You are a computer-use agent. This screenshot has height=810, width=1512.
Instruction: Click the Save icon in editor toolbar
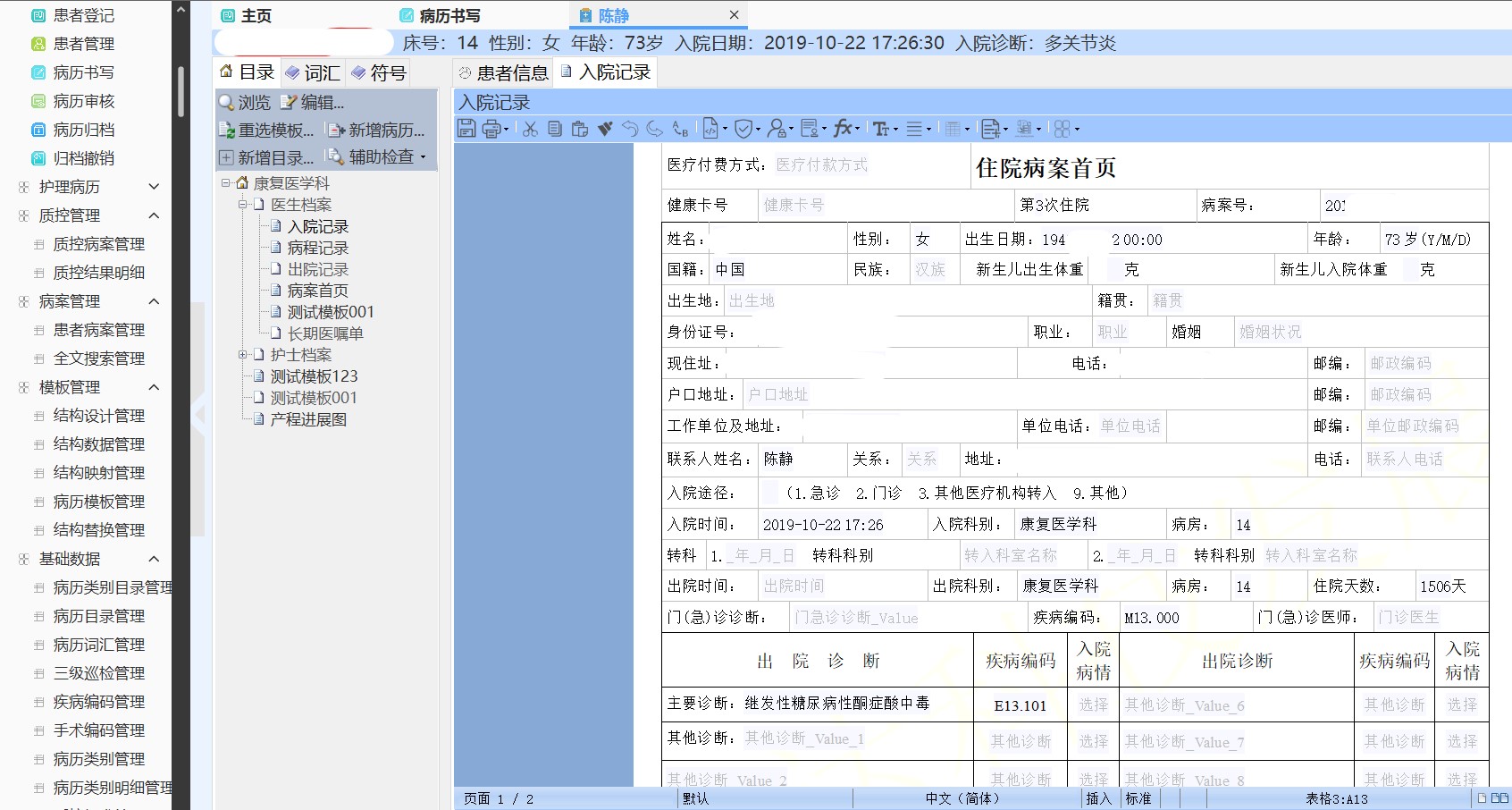coord(466,129)
